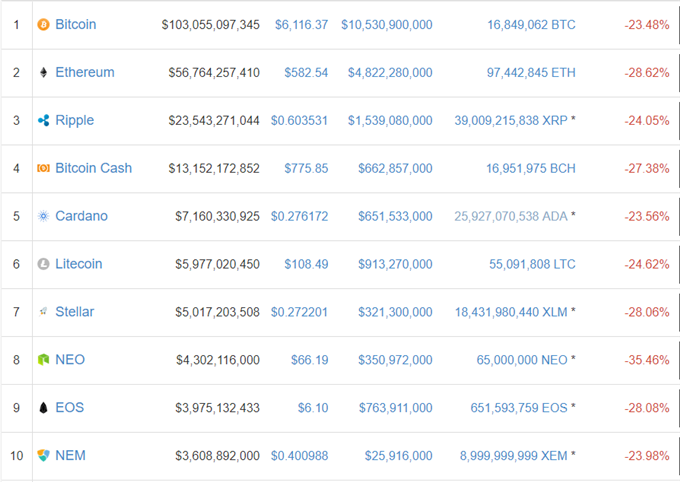Click supply 8,999,999,999 XEM
Viewport: 680px width, 482px height.
513,456
